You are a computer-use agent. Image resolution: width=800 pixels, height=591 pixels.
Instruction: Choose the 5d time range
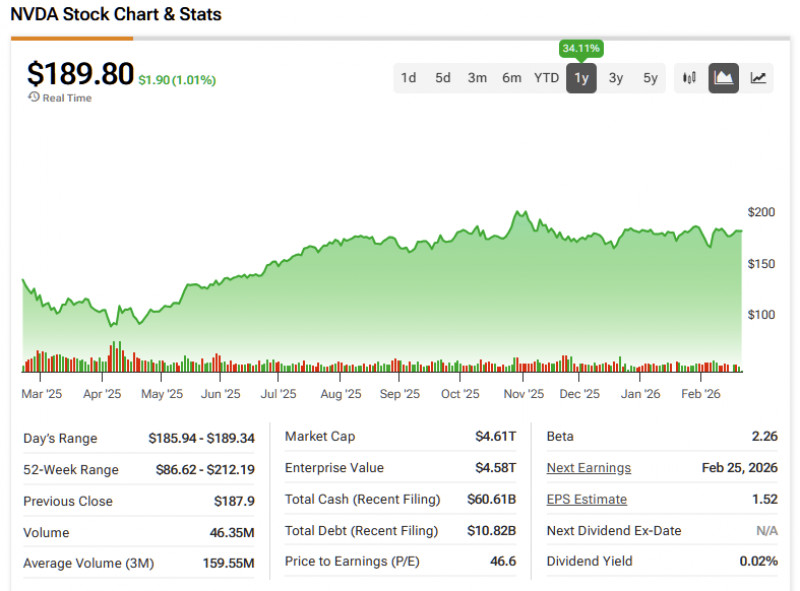(442, 78)
